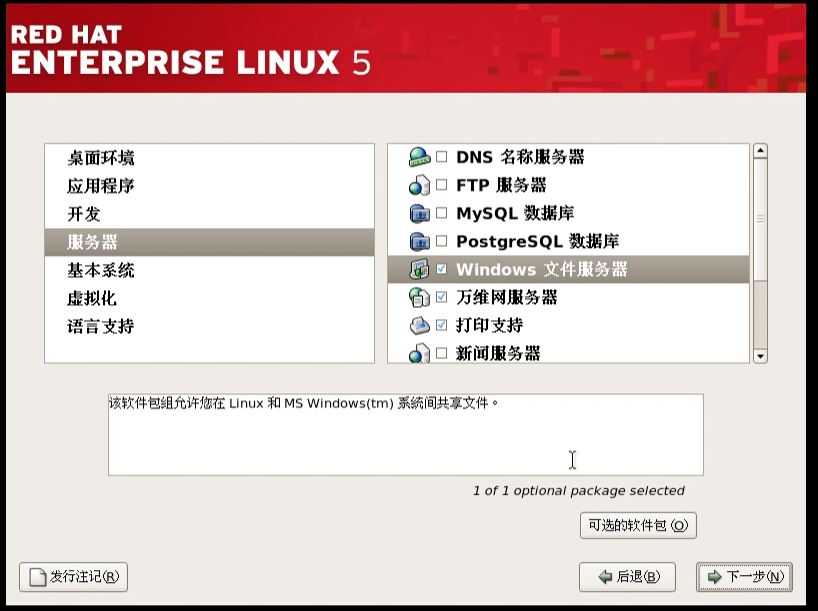Select the FTP 服务器 row label
This screenshot has height=611, width=818.
coord(501,185)
